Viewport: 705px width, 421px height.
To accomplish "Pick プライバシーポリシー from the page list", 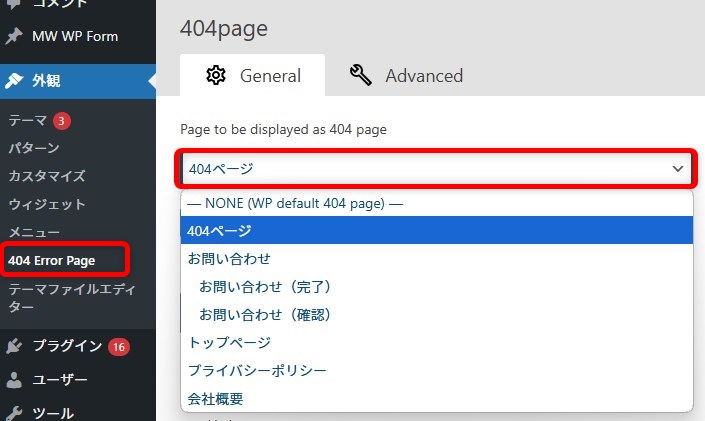I will [257, 370].
